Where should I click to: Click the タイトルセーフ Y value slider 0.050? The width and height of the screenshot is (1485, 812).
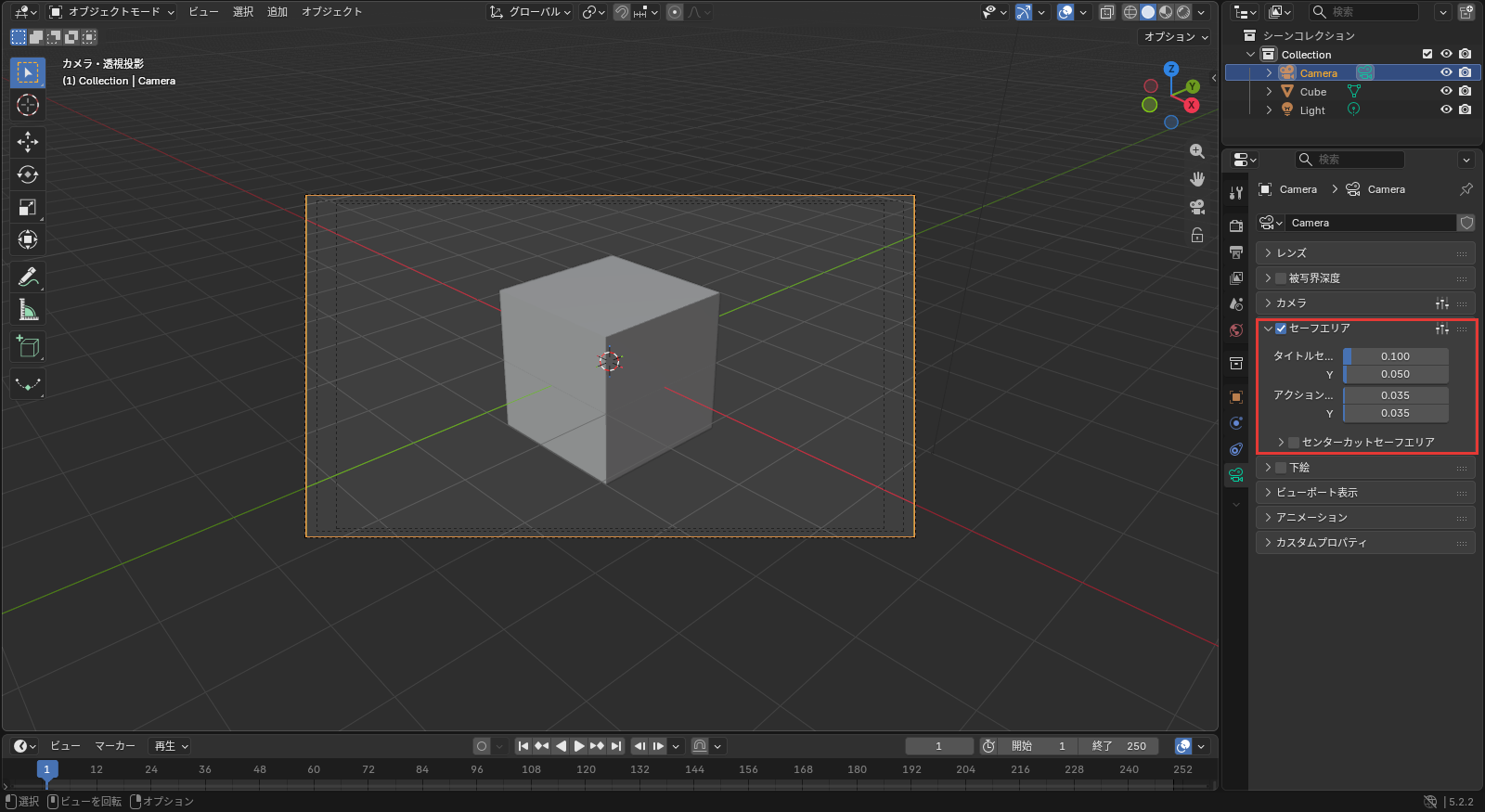point(1396,375)
